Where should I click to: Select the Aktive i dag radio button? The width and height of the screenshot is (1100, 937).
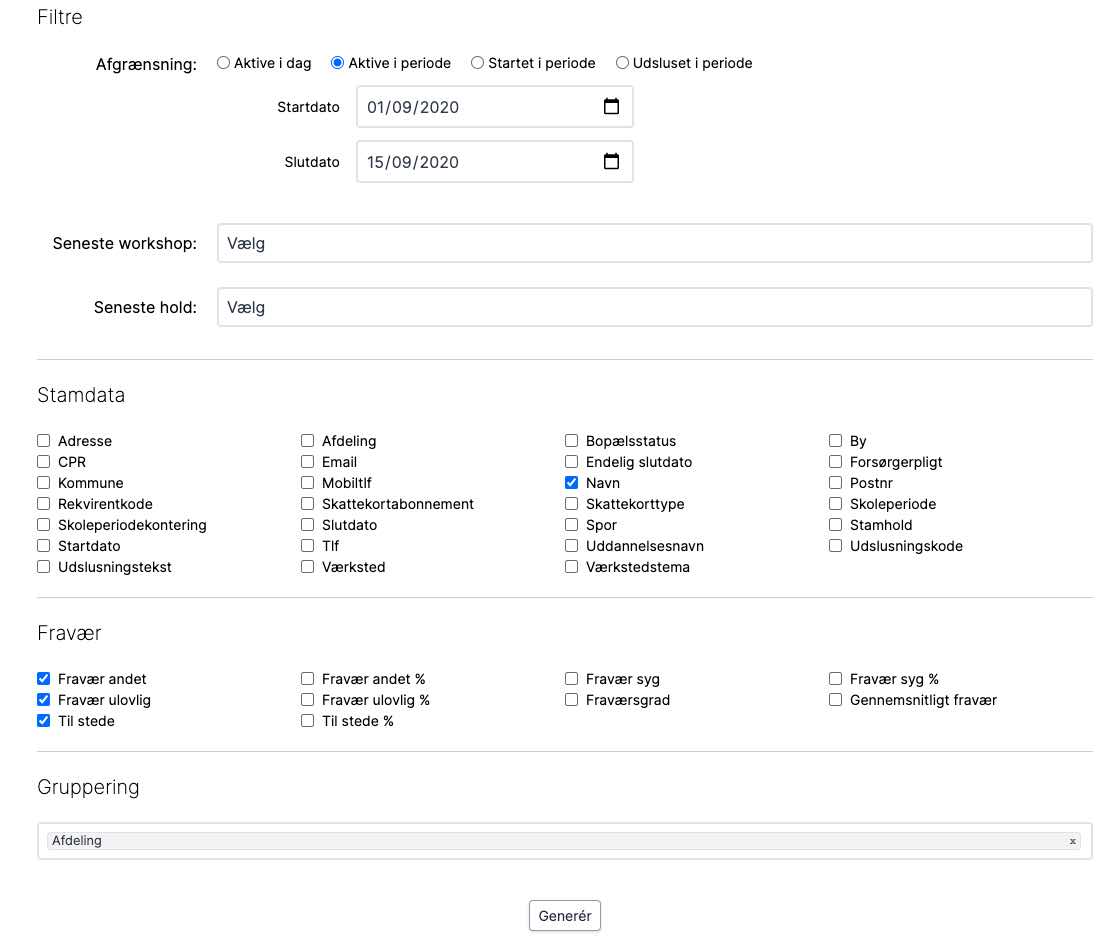(x=223, y=62)
